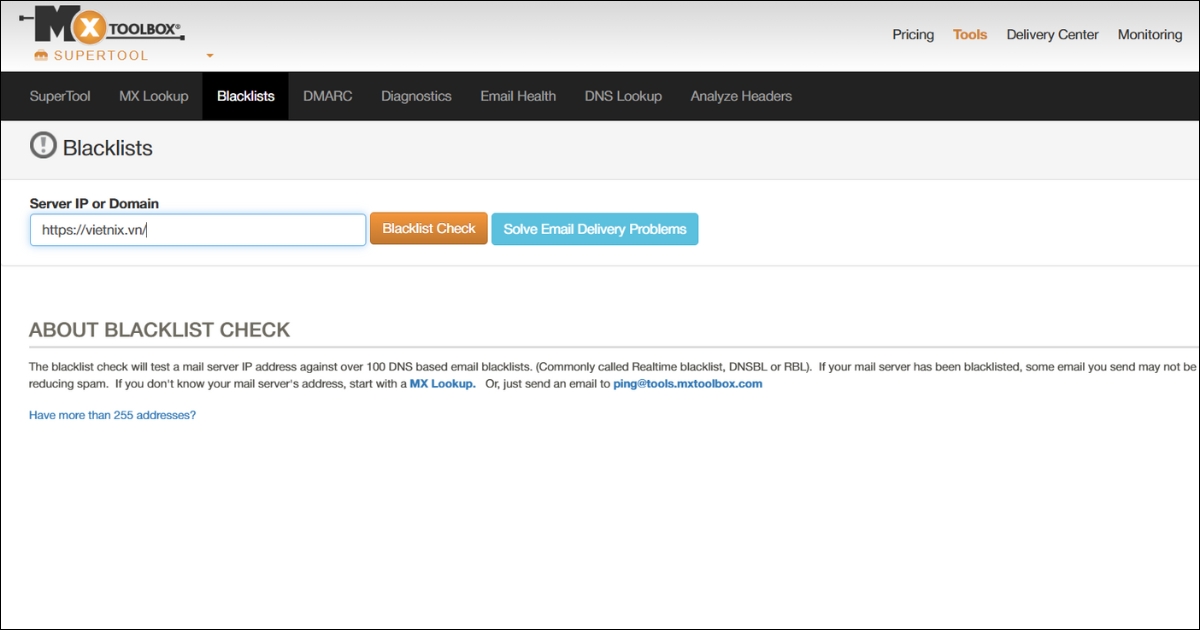The image size is (1200, 630).
Task: Open the Pricing menu item
Action: point(912,34)
